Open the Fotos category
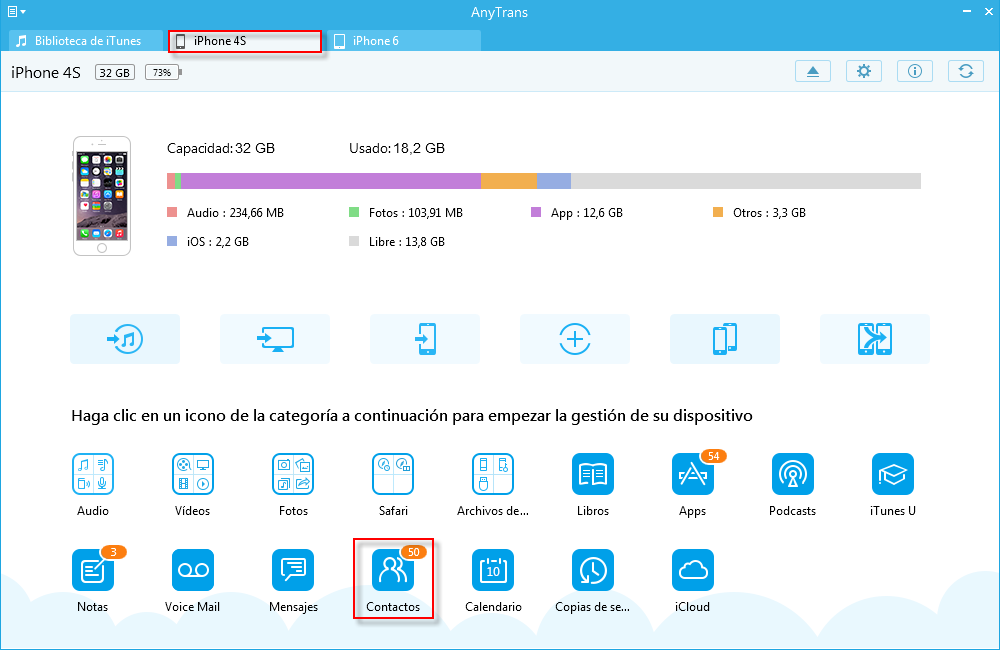This screenshot has height=650, width=1000. coord(293,474)
